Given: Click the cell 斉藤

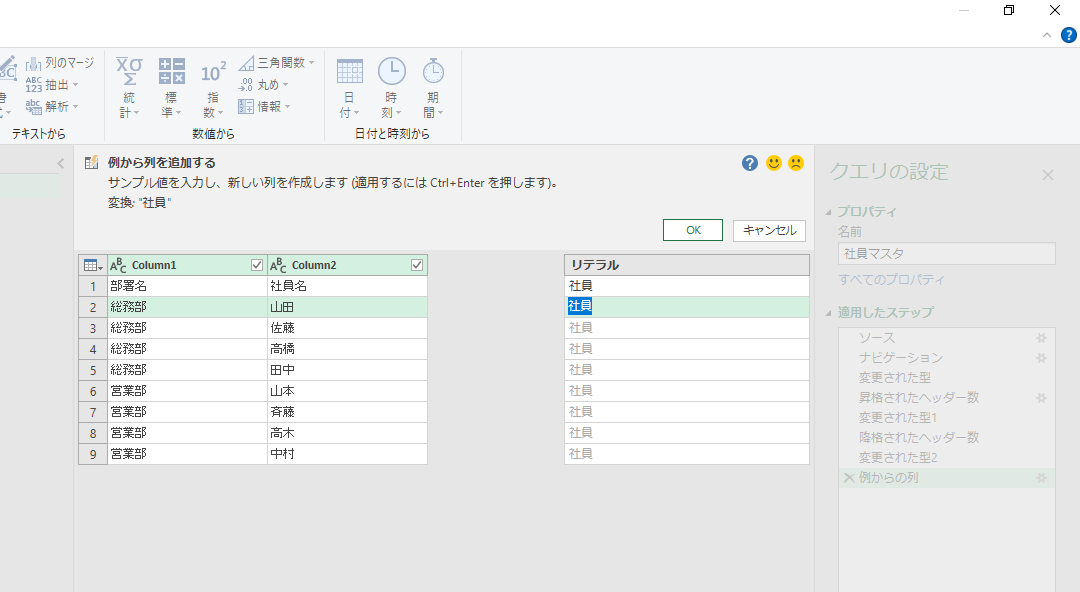Looking at the screenshot, I should click(x=347, y=412).
